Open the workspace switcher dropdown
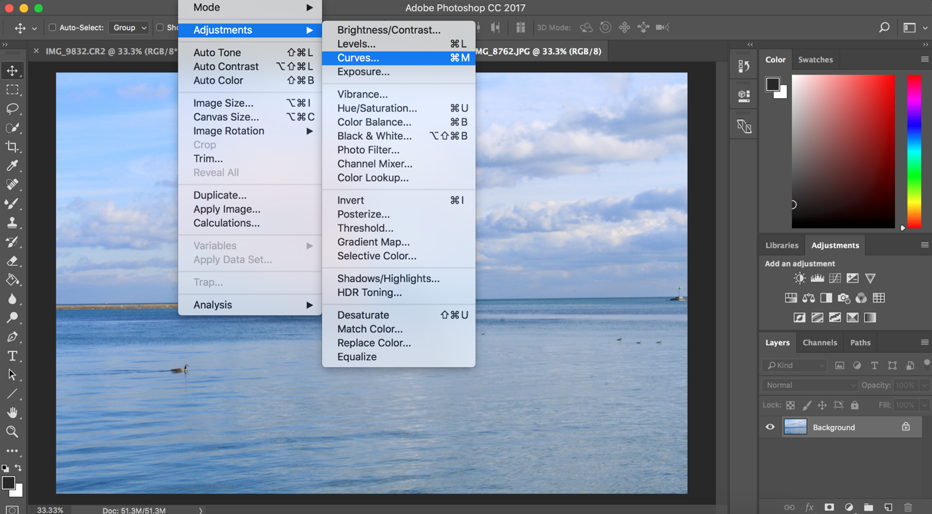 tap(914, 27)
